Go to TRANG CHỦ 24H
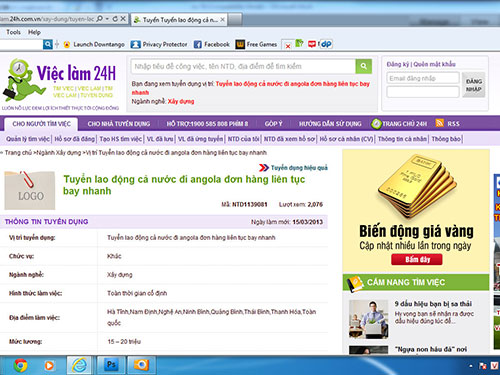The height and width of the screenshot is (375, 500). point(399,124)
